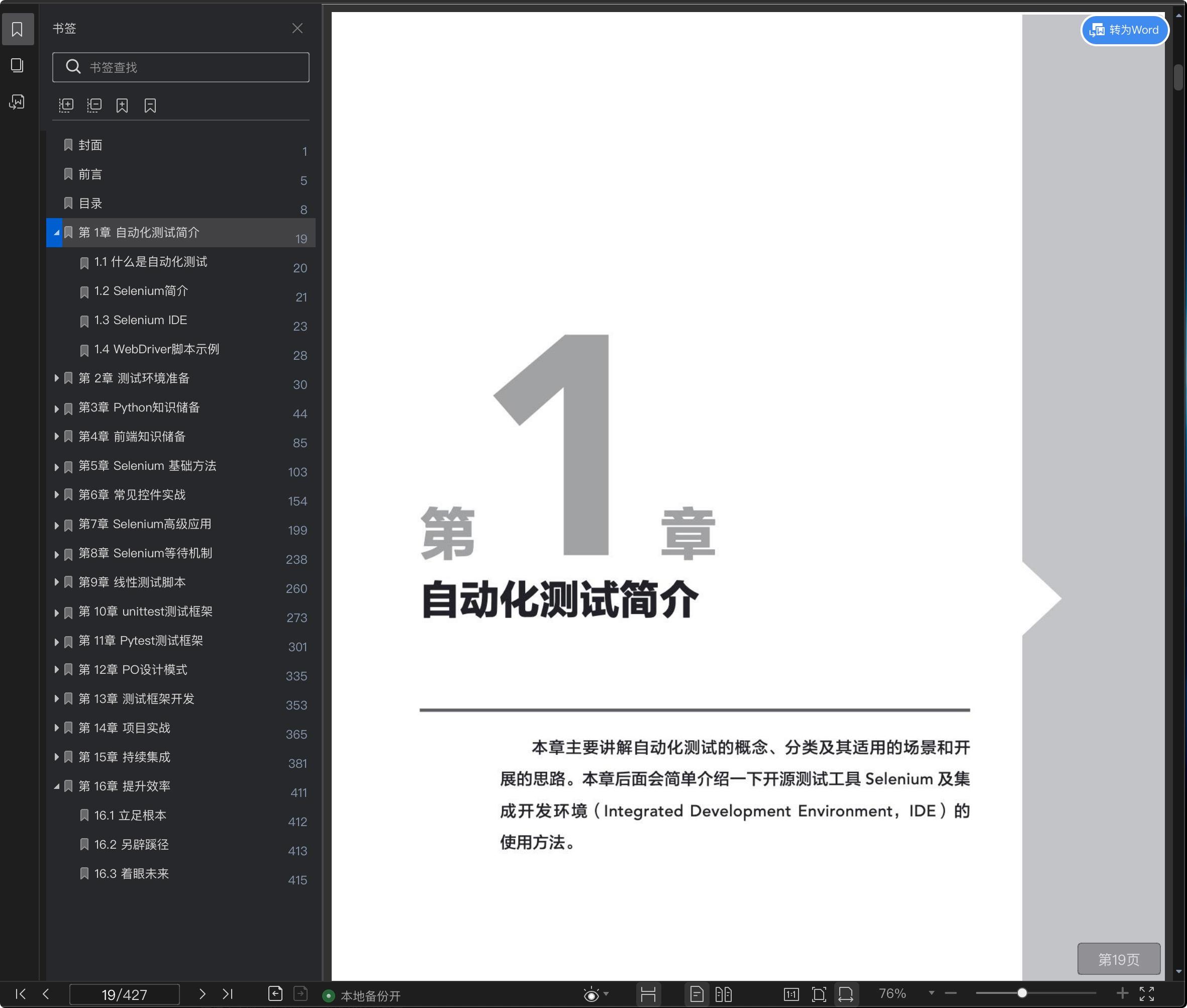Select 第8章 Selenium等待机制 bookmark
Image resolution: width=1187 pixels, height=1008 pixels.
(x=180, y=553)
